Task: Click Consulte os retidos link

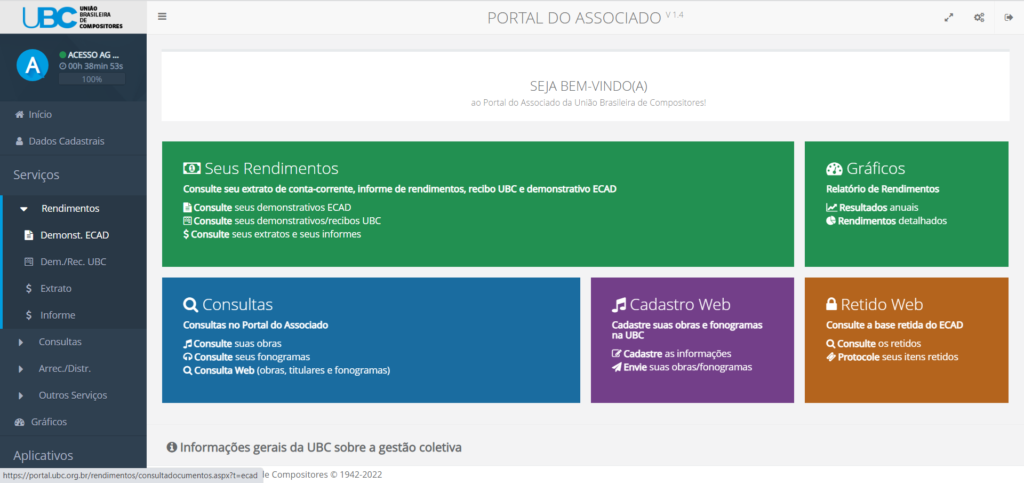Action: tap(874, 343)
